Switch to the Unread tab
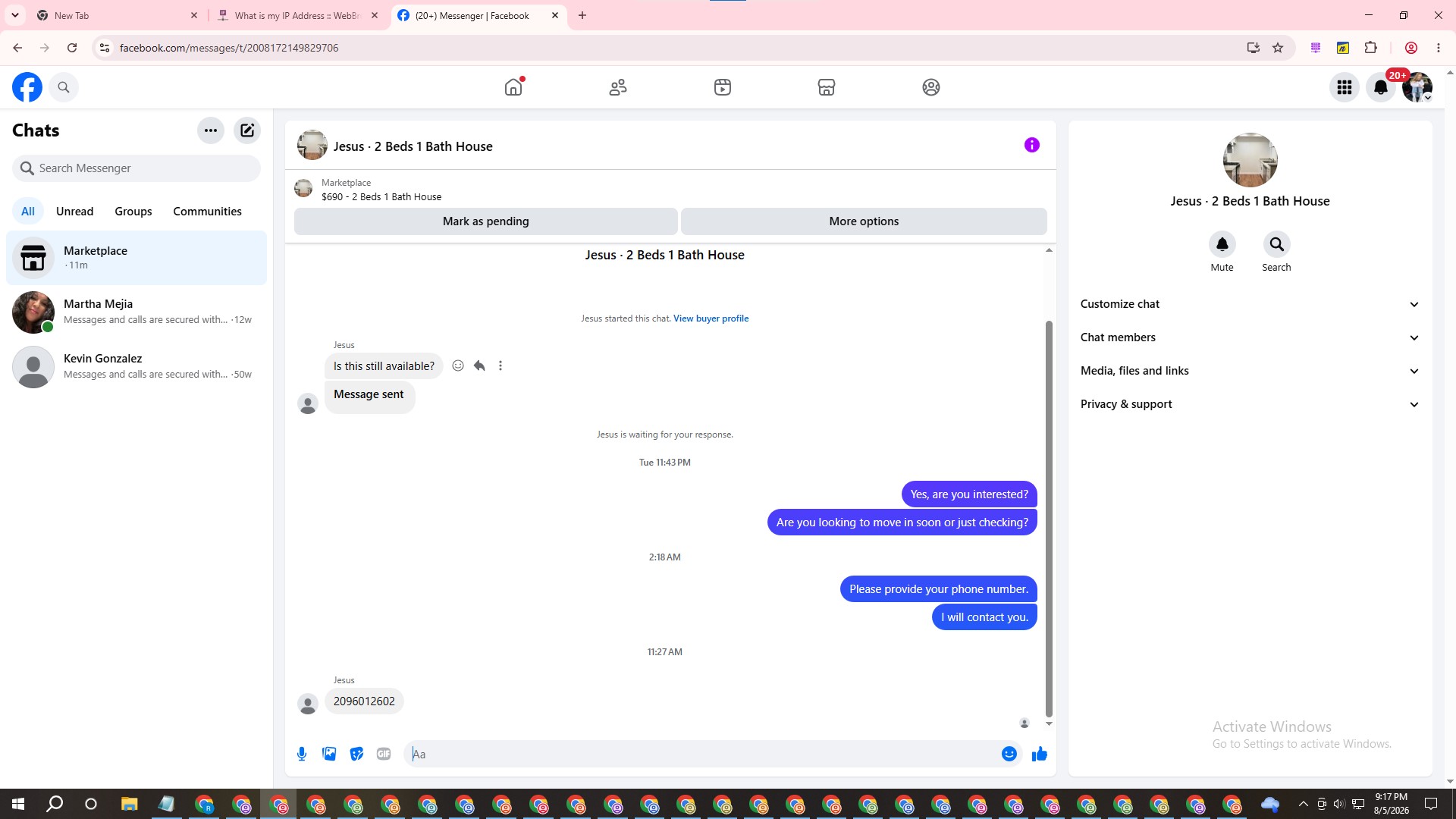 click(75, 212)
